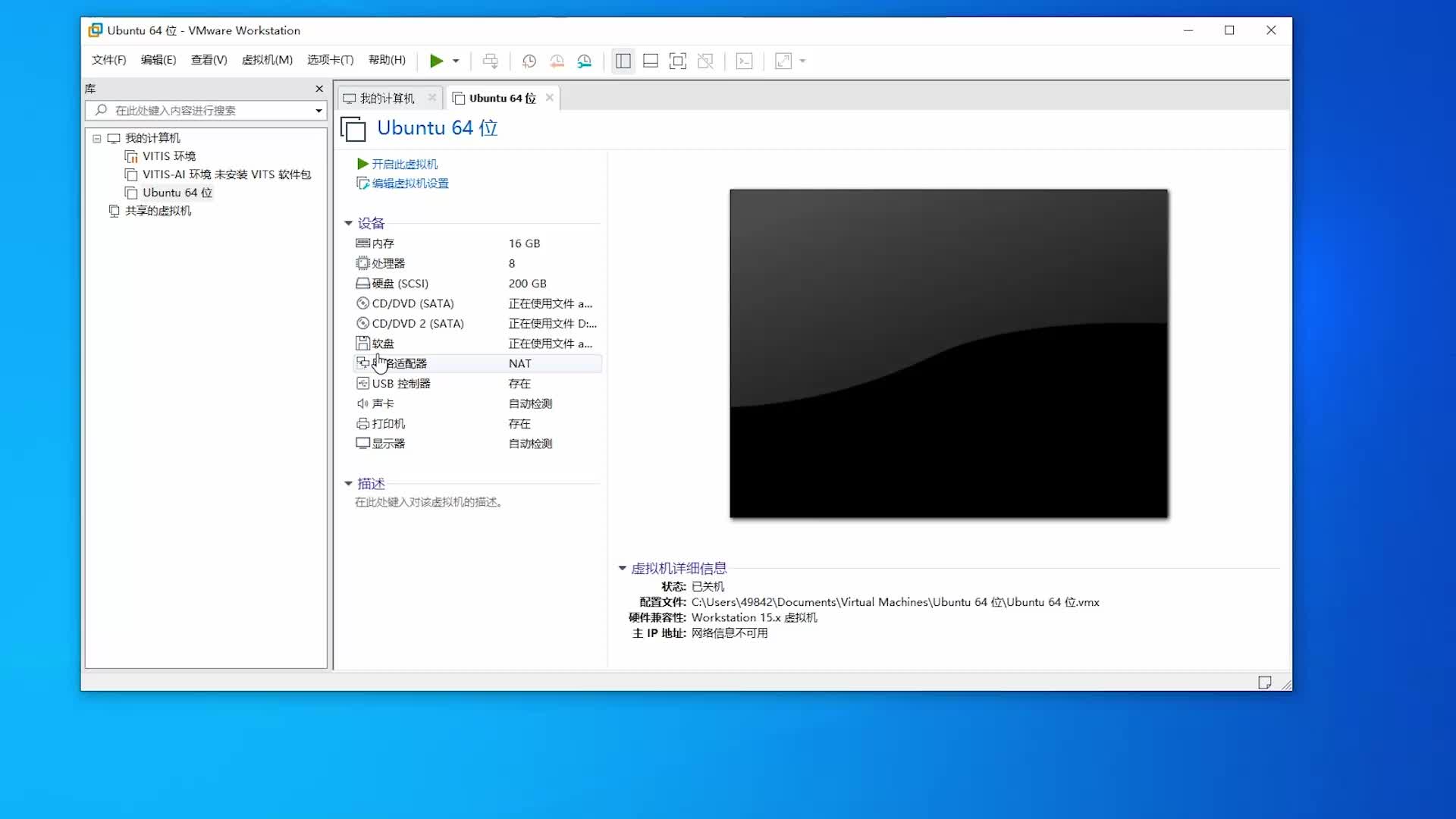Select 共享的虚拟机 in the library

click(158, 211)
